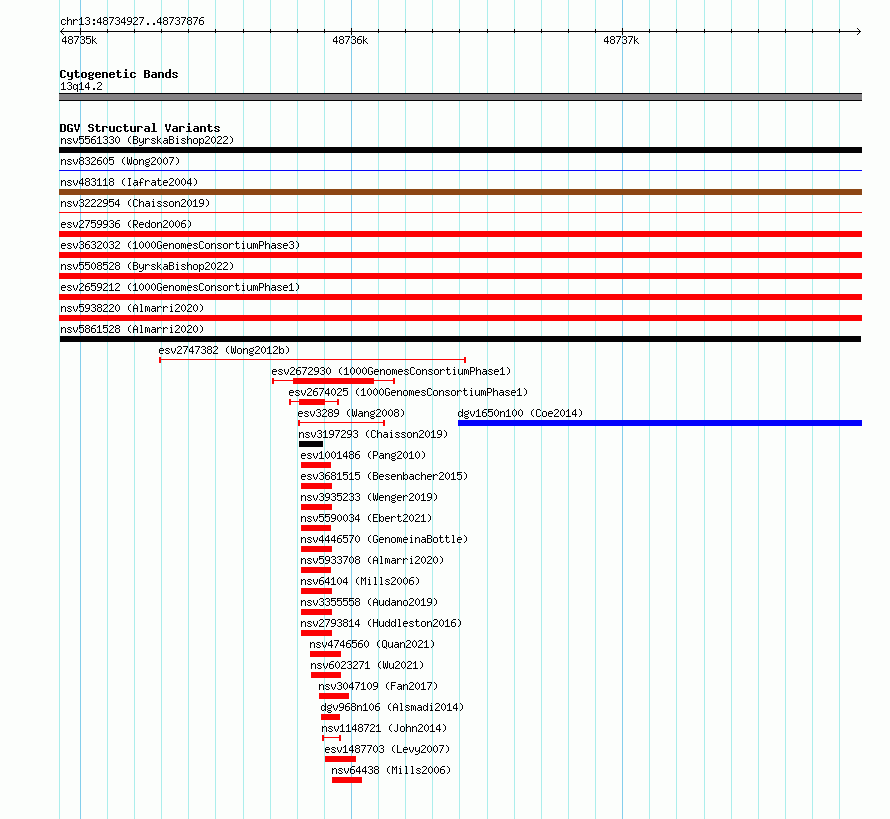
Task: Open esv2747382 (Wong2012b) variant label
Action: point(224,350)
